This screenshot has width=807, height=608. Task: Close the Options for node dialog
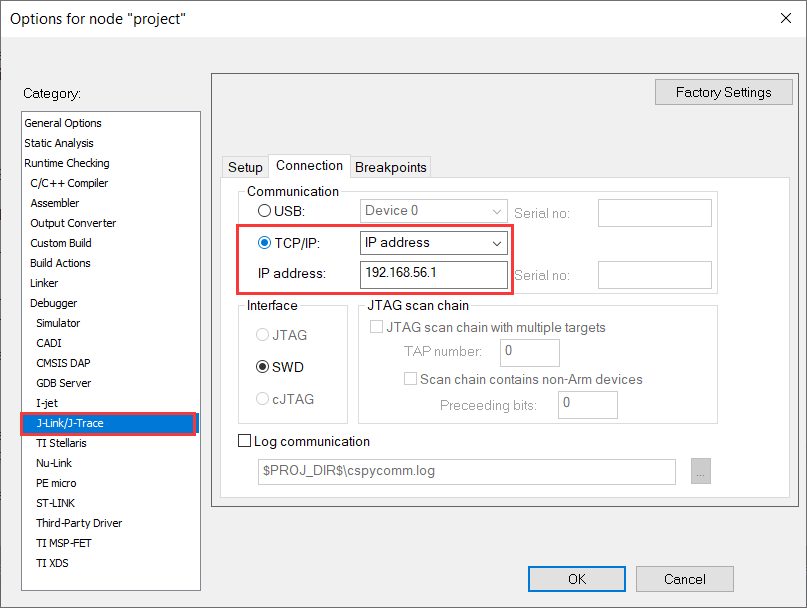click(x=785, y=19)
